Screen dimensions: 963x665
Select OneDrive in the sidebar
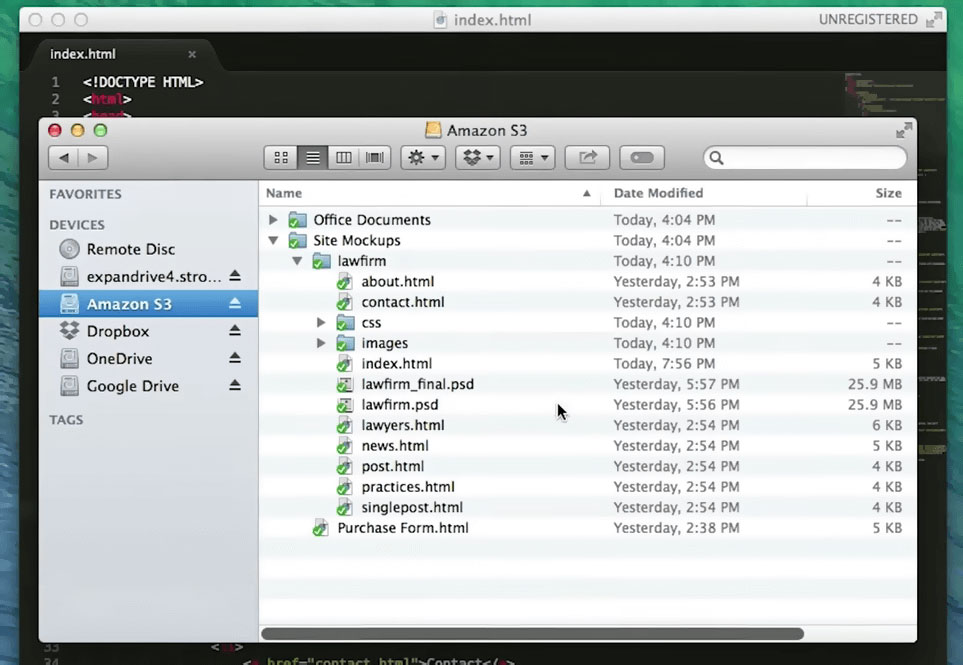(x=119, y=359)
